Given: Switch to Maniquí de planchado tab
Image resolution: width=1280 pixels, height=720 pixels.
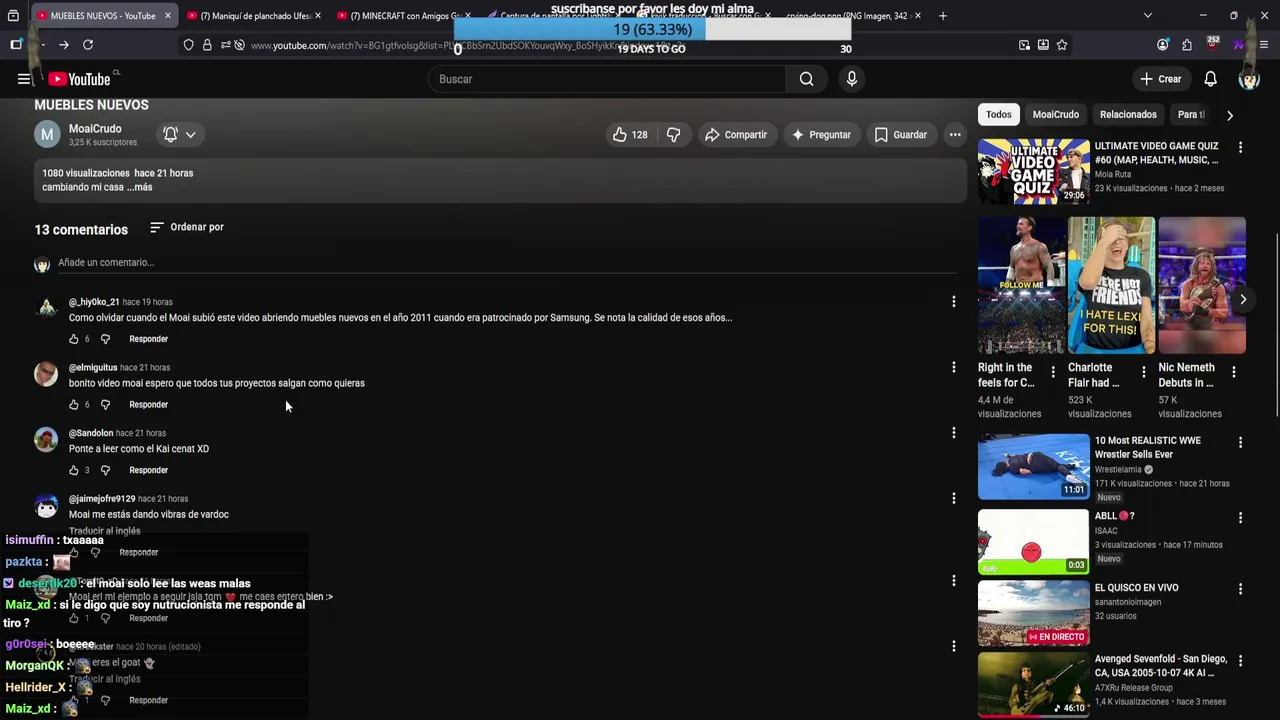Looking at the screenshot, I should click(x=254, y=16).
